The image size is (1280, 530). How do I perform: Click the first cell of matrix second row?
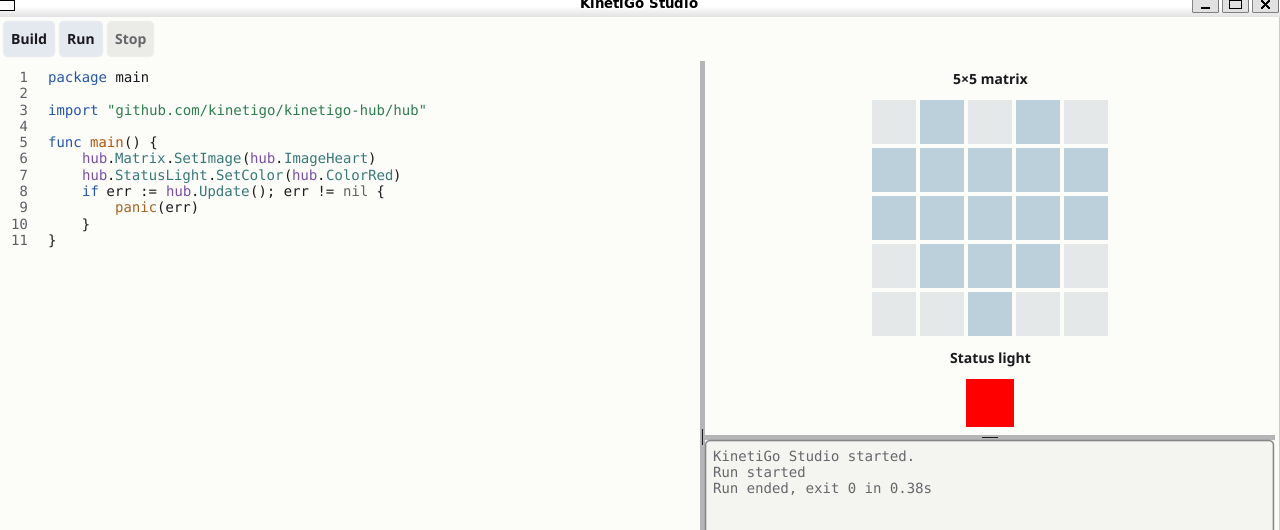coord(894,170)
